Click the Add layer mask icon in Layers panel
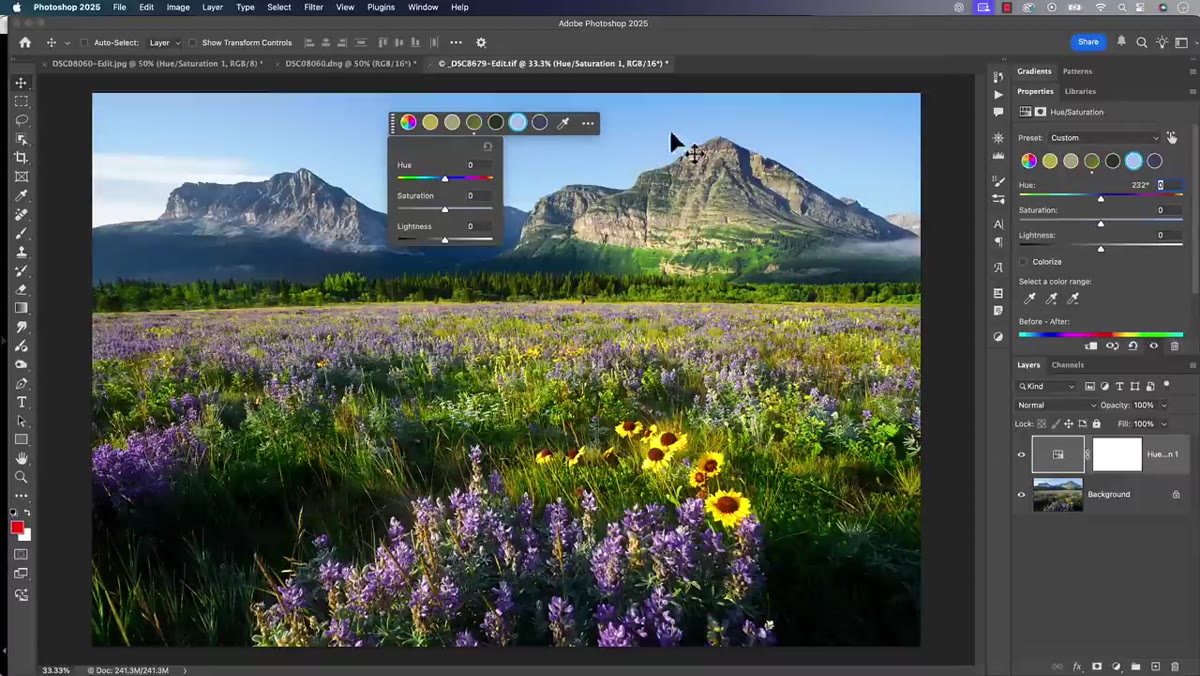 point(1097,666)
